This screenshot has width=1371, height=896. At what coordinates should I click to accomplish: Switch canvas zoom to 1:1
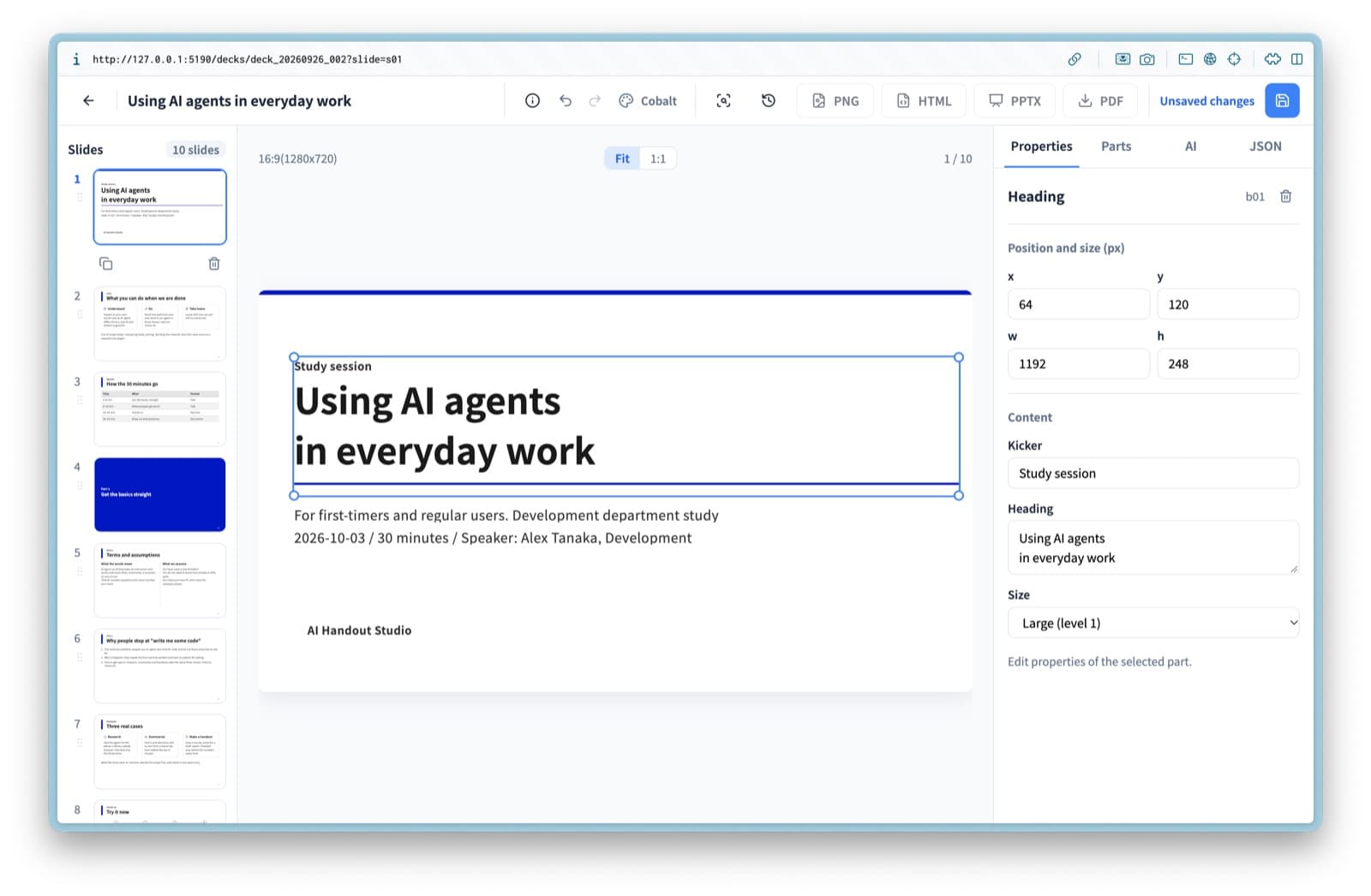pos(658,158)
